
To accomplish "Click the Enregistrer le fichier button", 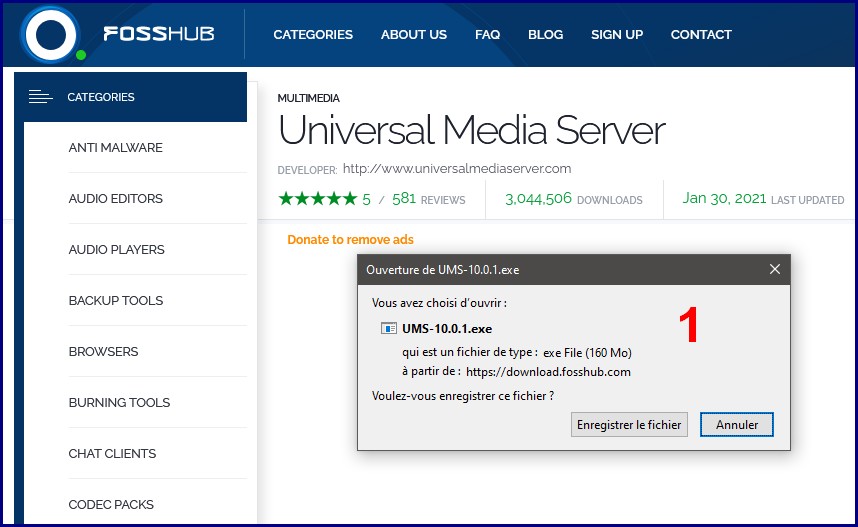I will [629, 425].
